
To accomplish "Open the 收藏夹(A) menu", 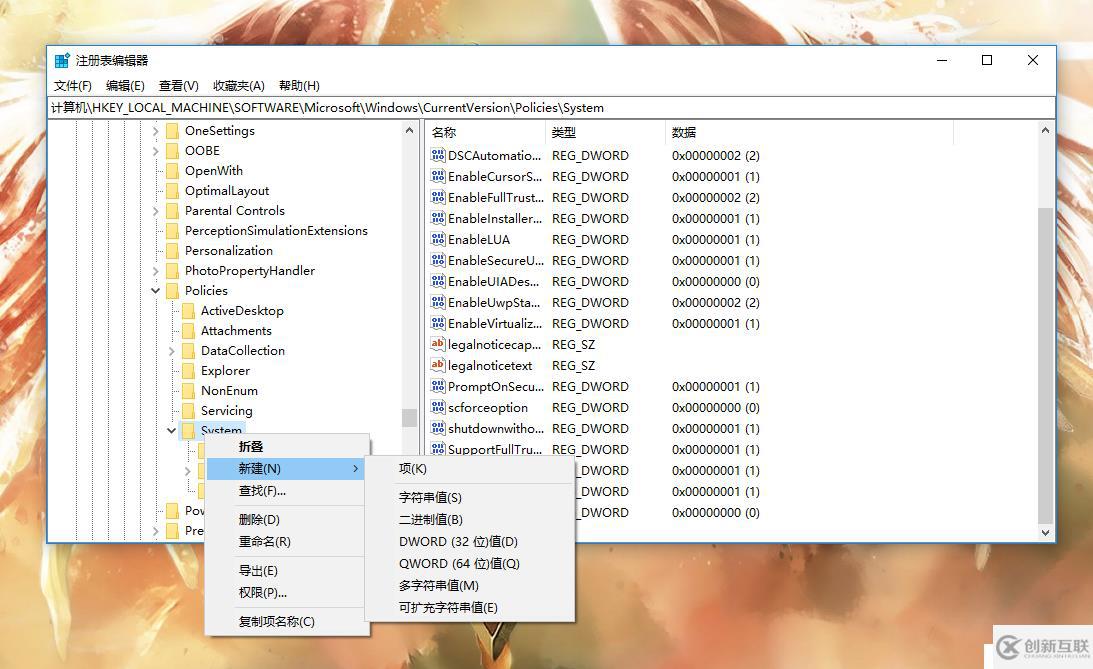I will pyautogui.click(x=238, y=86).
